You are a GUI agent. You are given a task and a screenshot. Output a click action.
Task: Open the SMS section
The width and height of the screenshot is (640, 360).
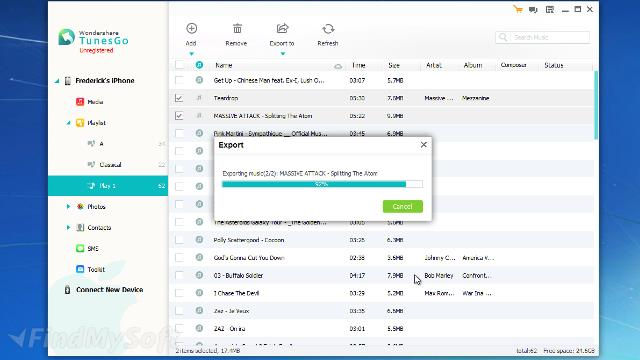click(x=93, y=248)
